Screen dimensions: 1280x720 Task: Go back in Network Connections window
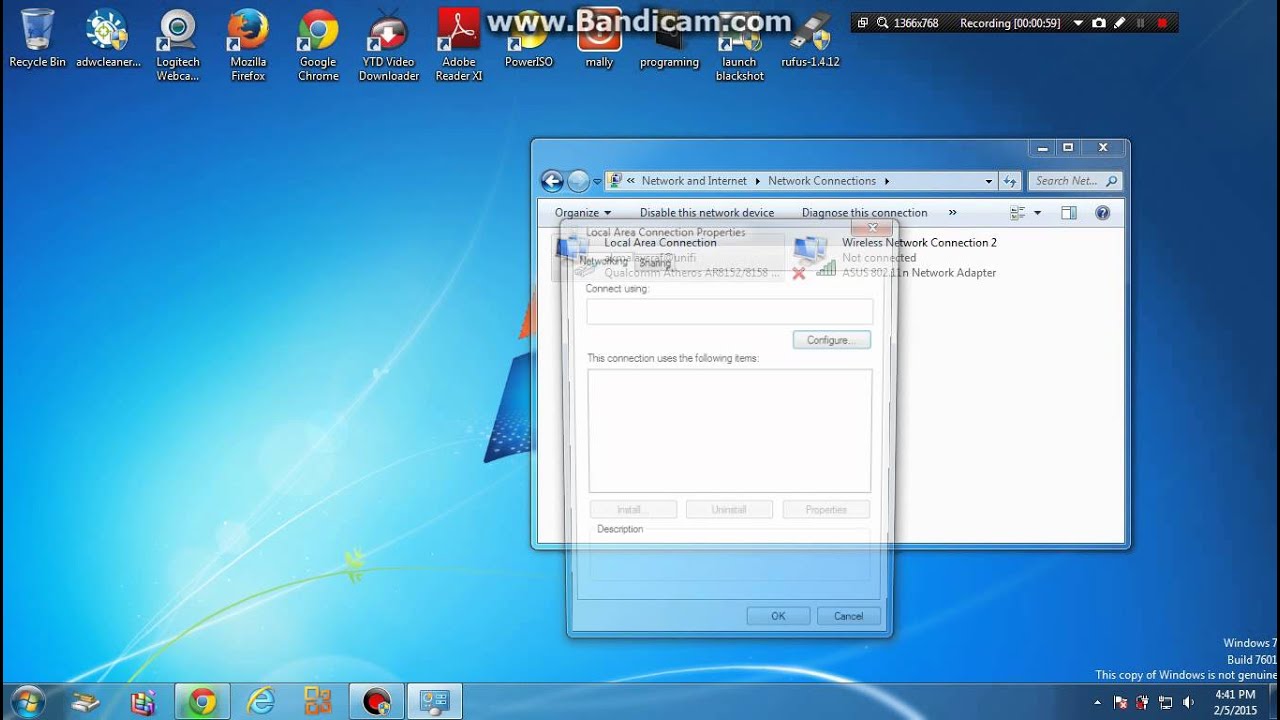(552, 181)
